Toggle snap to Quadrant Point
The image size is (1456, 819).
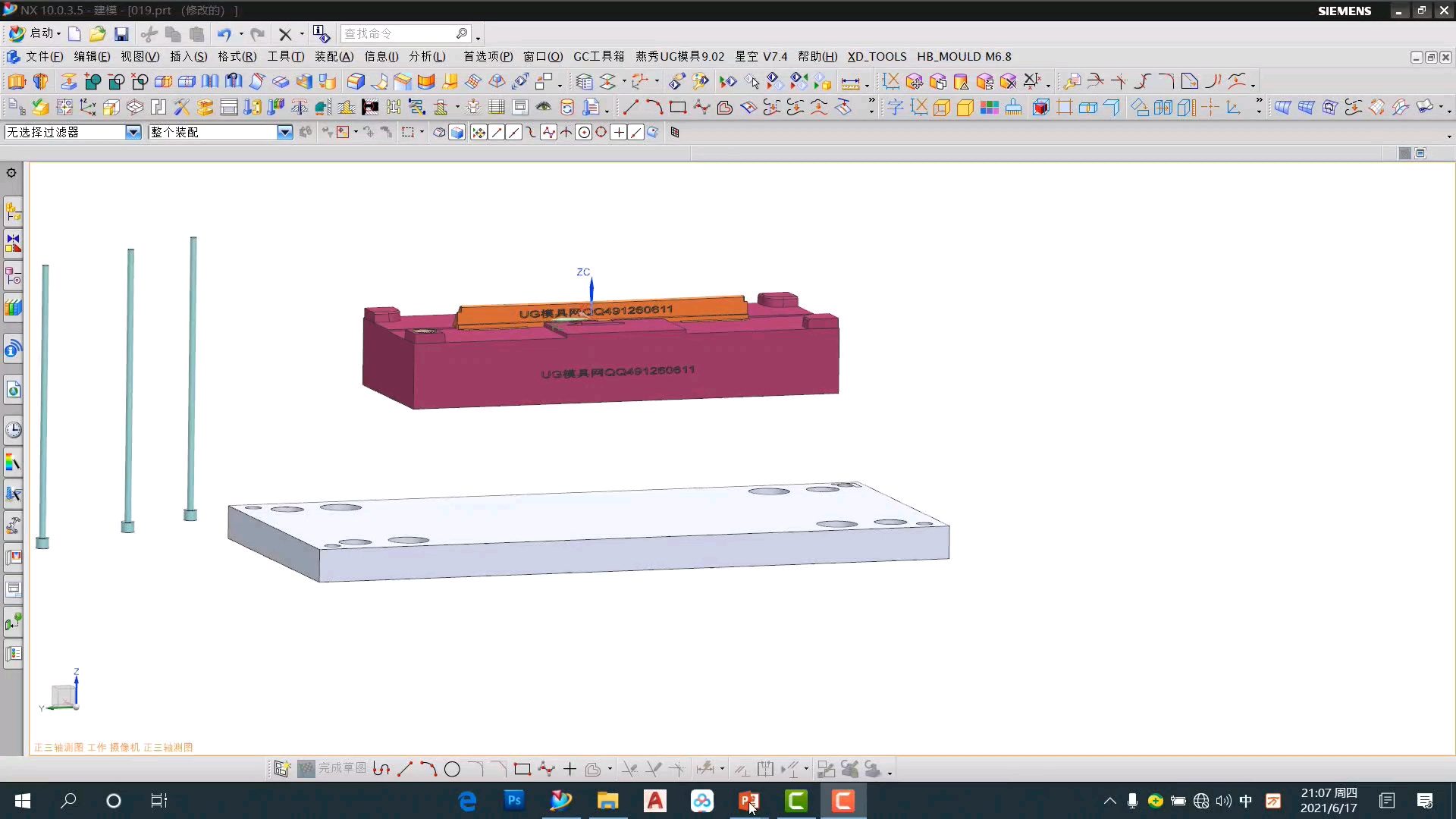[601, 133]
